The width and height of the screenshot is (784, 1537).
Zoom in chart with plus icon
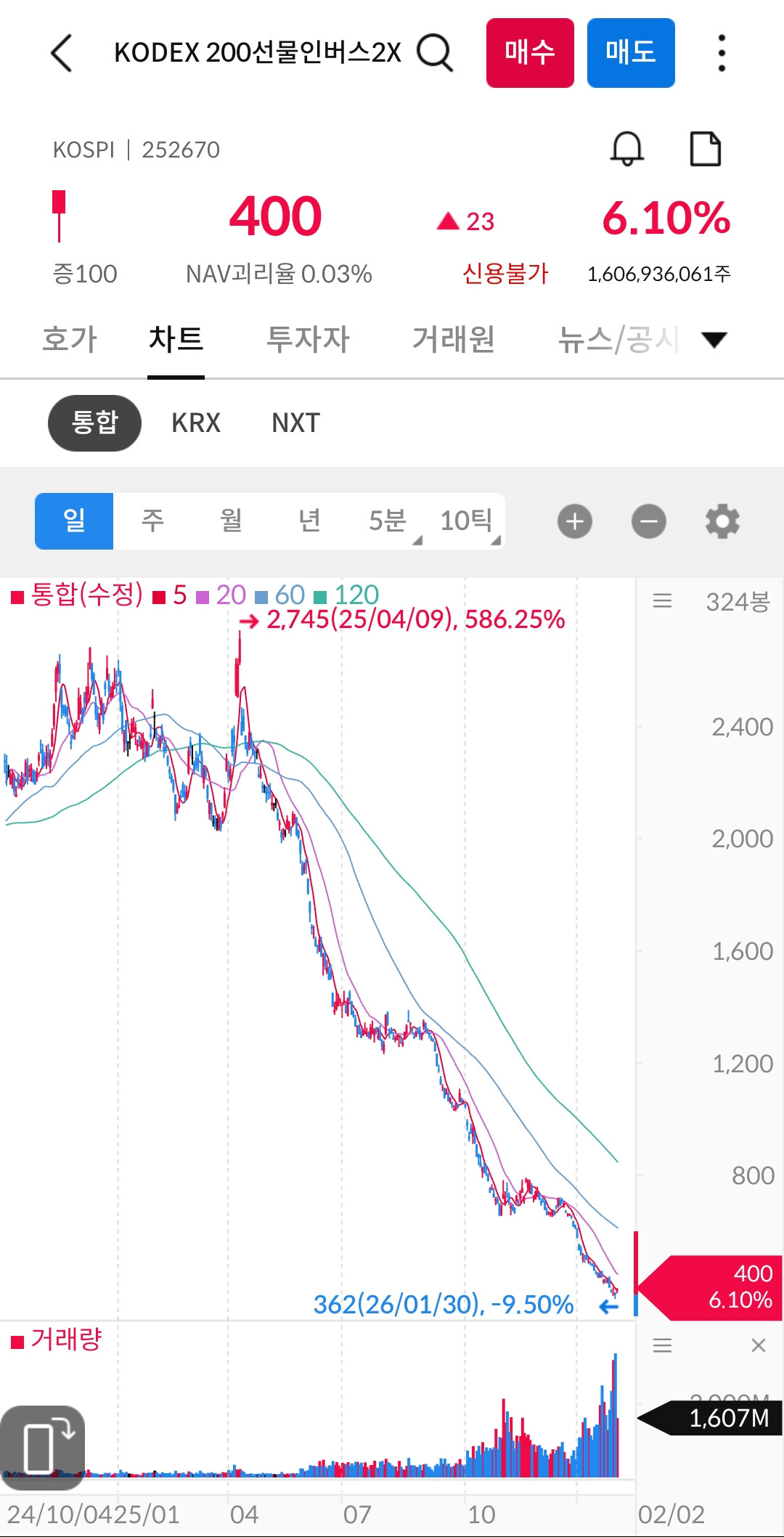(575, 521)
